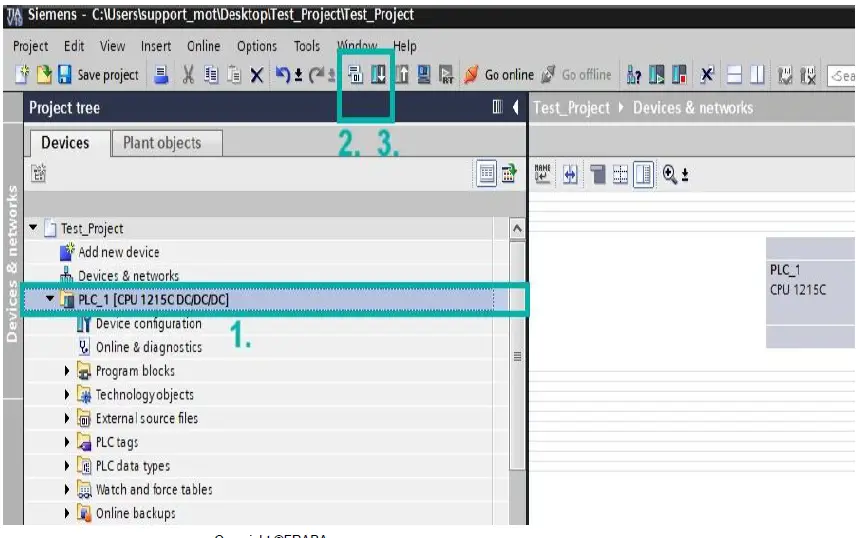
Task: Click the Download to device icon
Action: coord(378,74)
